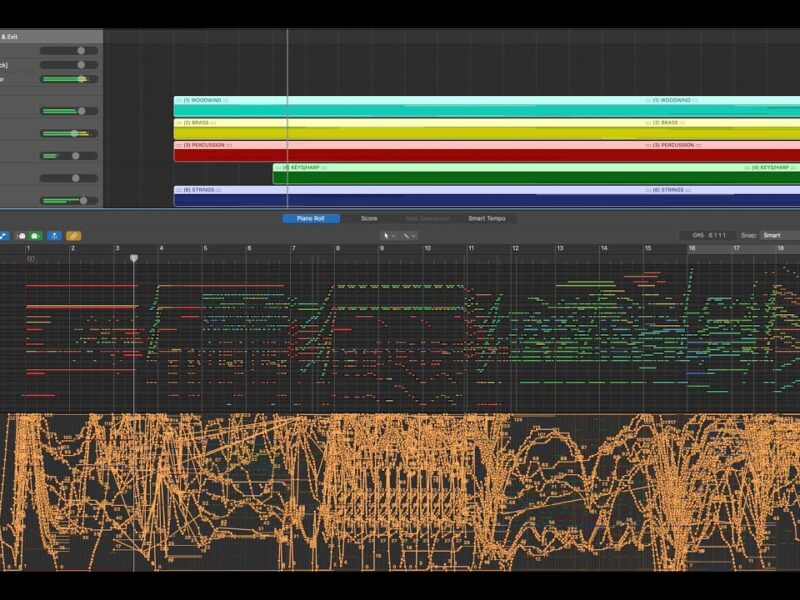This screenshot has height=600, width=800.
Task: Click bar 12 in the piano roll ruler
Action: click(x=515, y=248)
